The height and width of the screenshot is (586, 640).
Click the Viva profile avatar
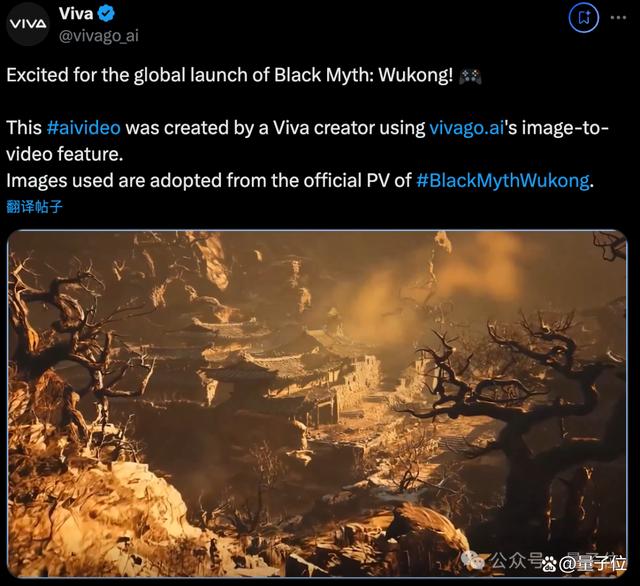click(x=28, y=24)
